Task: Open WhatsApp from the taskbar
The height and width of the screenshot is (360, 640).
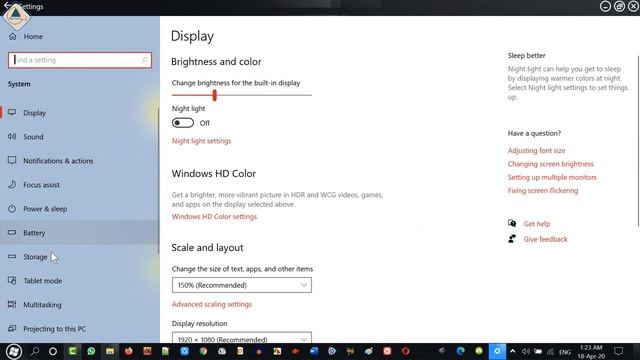Action: (x=91, y=351)
